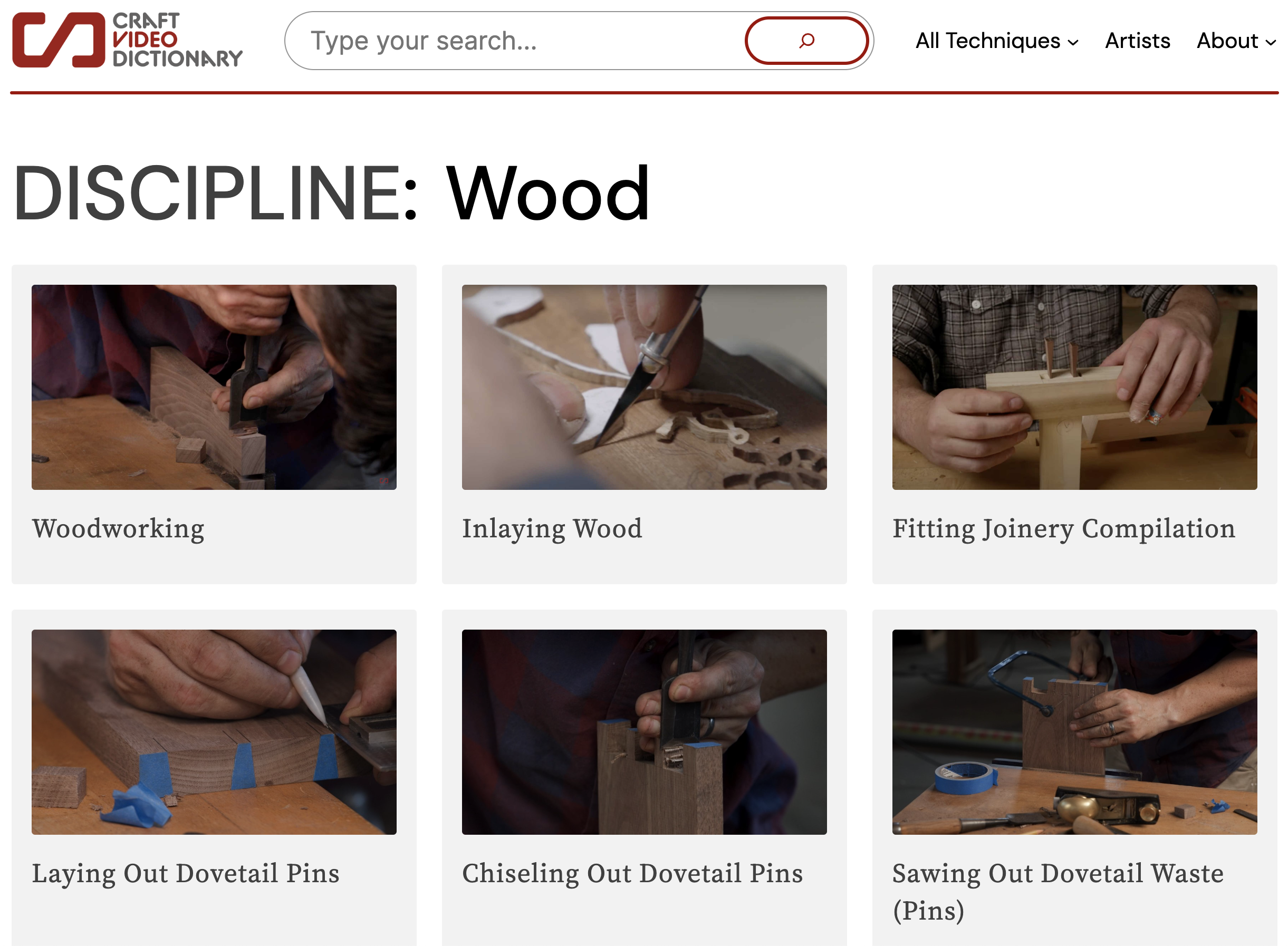Click the magnifying glass search button
Image resolution: width=1288 pixels, height=946 pixels.
pyautogui.click(x=806, y=41)
